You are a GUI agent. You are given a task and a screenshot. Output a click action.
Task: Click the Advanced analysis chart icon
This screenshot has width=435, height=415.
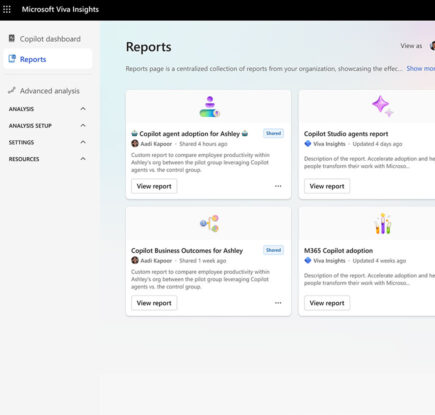coord(12,90)
